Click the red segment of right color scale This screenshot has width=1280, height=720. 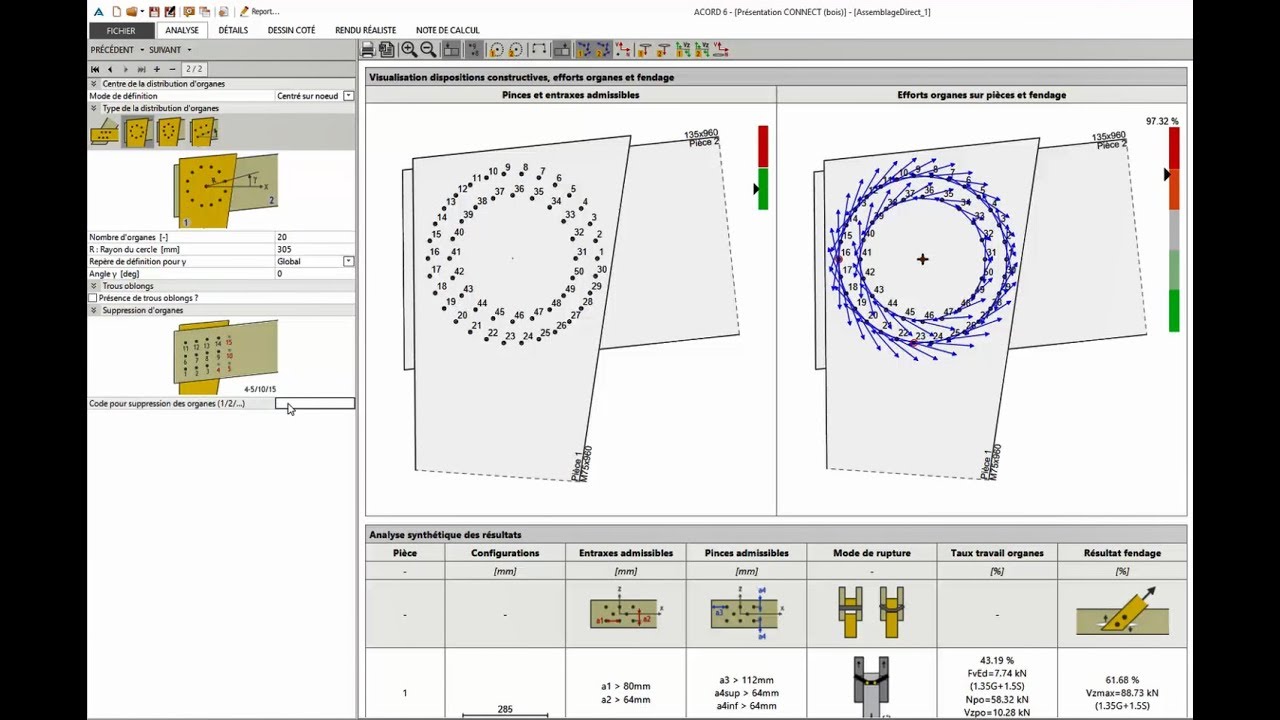click(1174, 147)
